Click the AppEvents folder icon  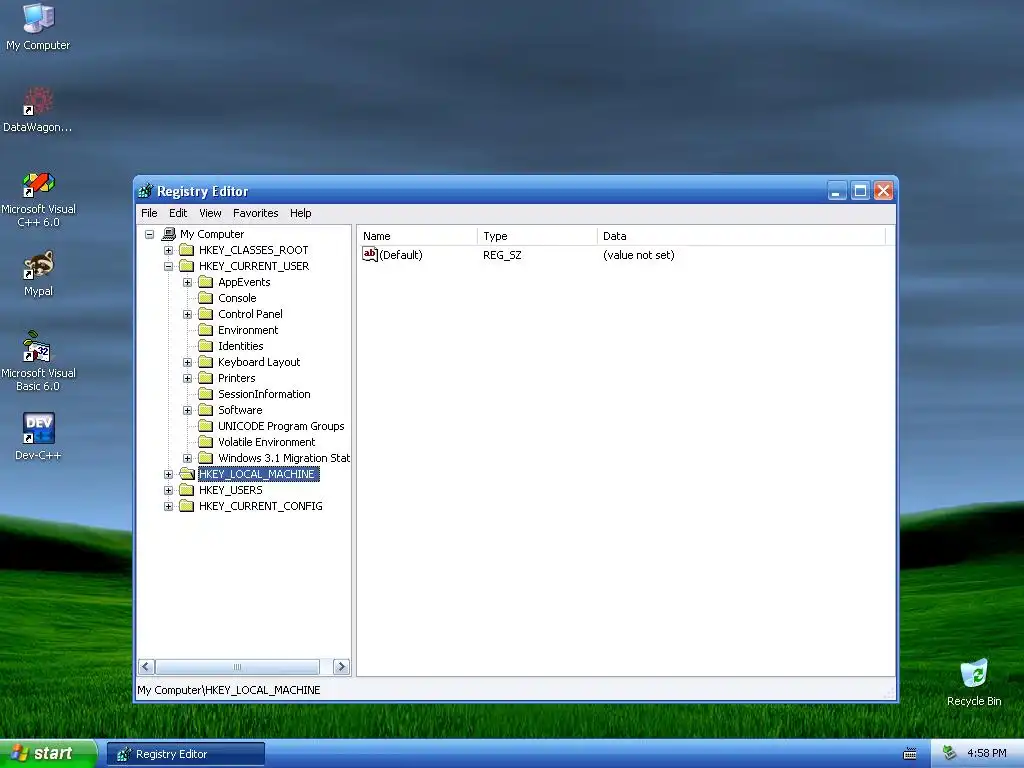pos(206,281)
